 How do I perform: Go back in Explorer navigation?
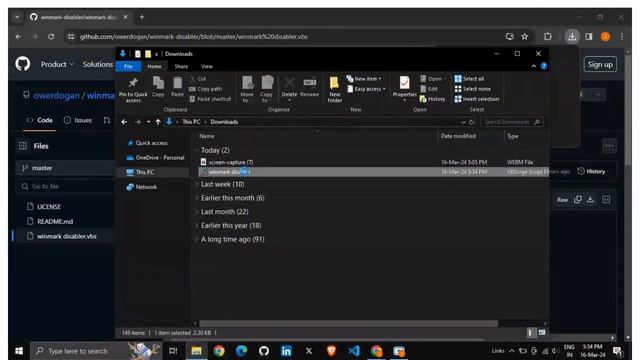coord(124,122)
